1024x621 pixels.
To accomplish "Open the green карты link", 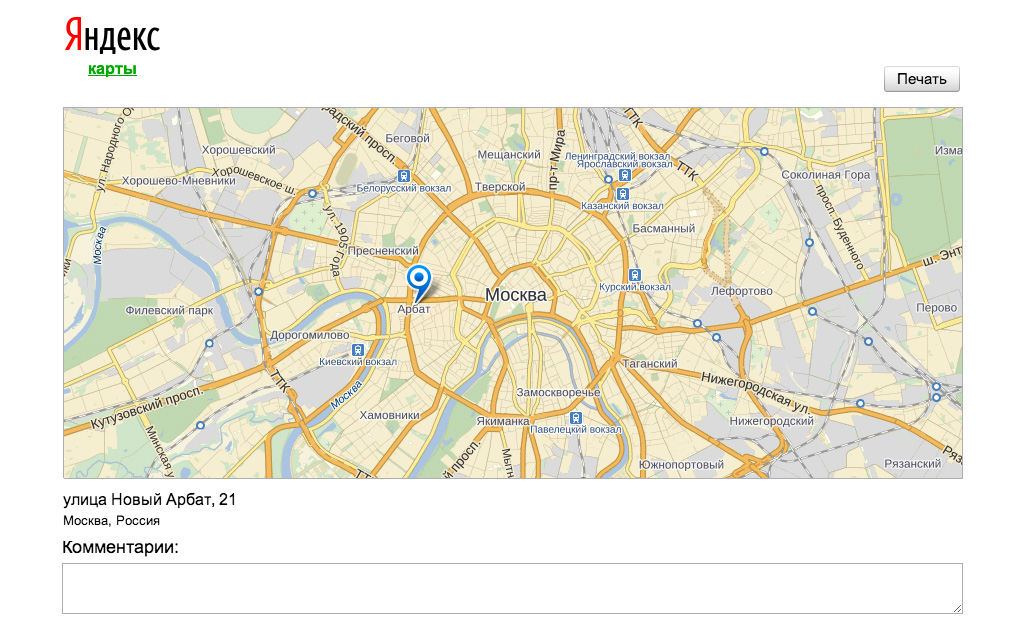I will click(112, 69).
